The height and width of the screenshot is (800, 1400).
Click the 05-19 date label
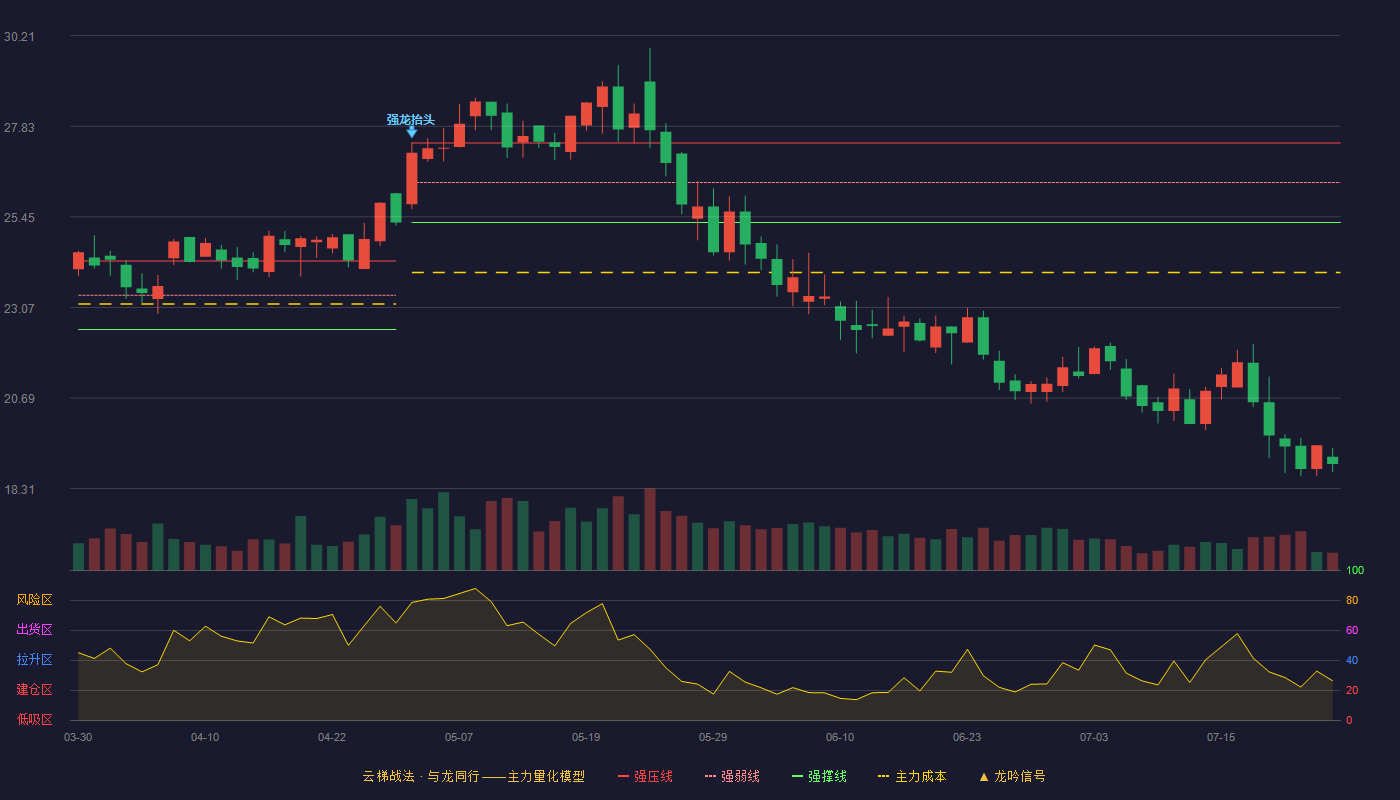pos(586,737)
